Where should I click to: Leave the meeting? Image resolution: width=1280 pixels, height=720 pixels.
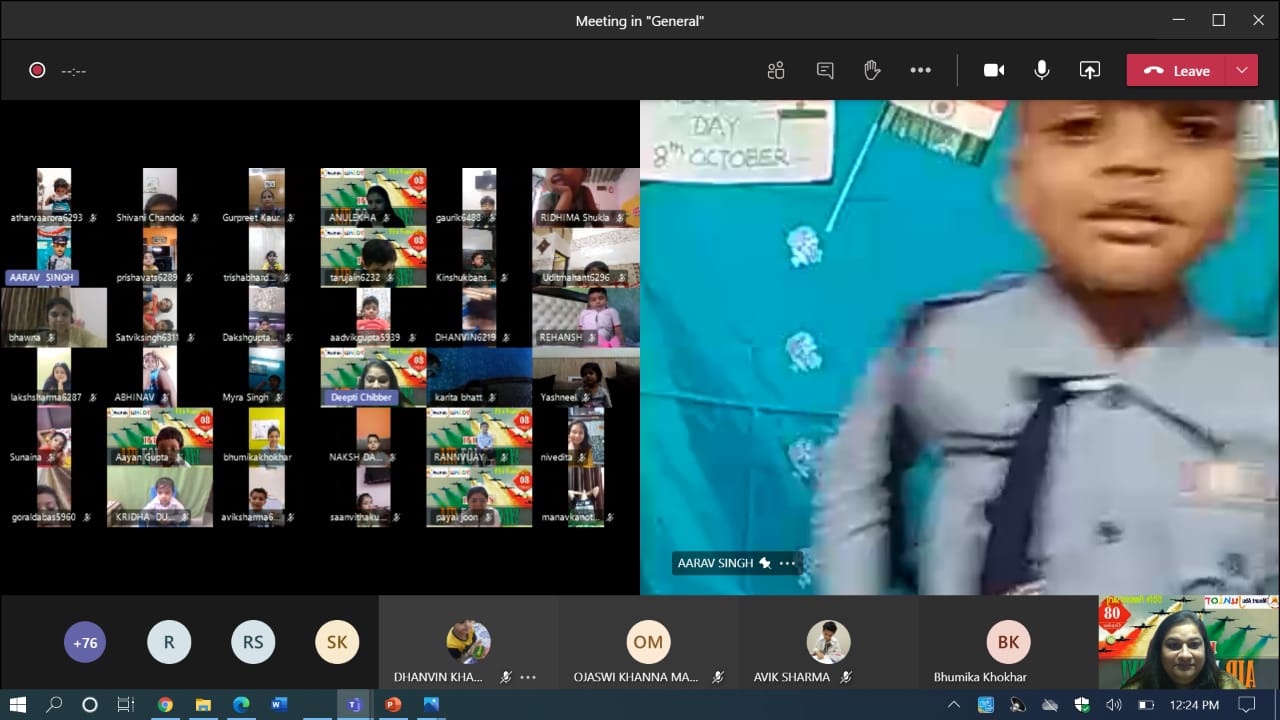pyautogui.click(x=1177, y=70)
